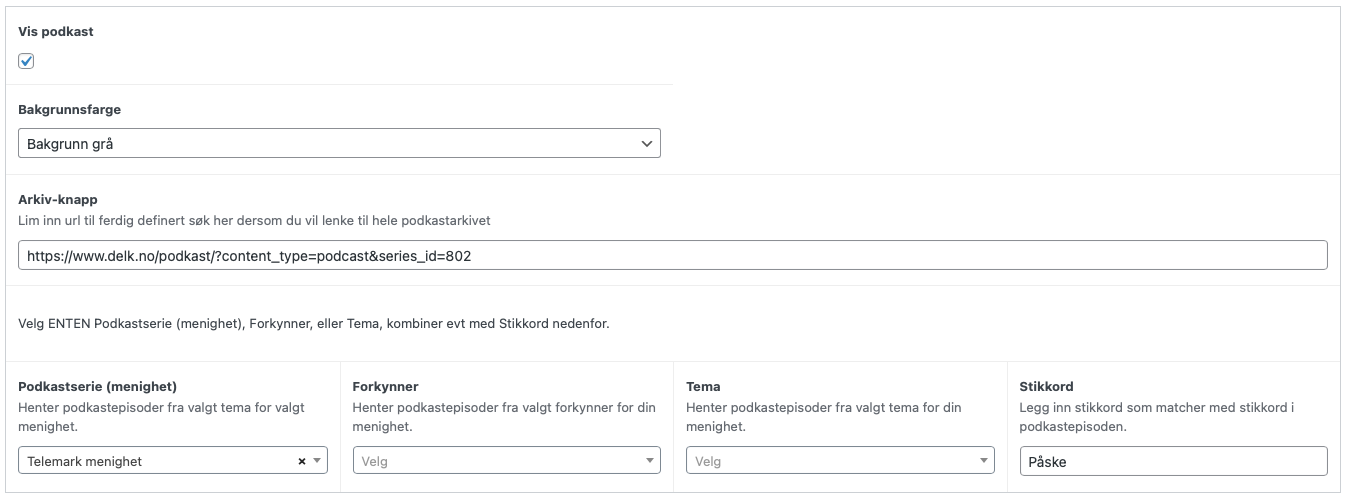
Task: Open the Forkynner Velg dropdown
Action: [x=507, y=460]
